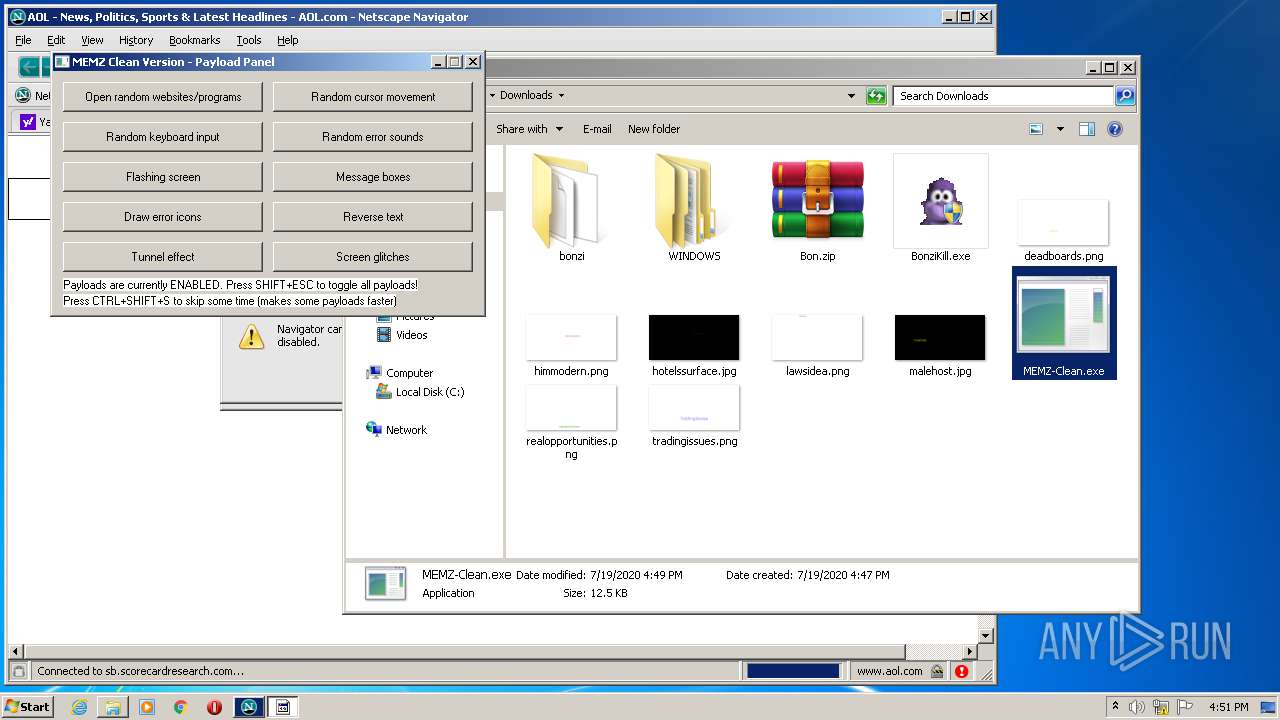This screenshot has width=1280, height=720.
Task: Open Google Chrome from the taskbar
Action: click(x=180, y=707)
